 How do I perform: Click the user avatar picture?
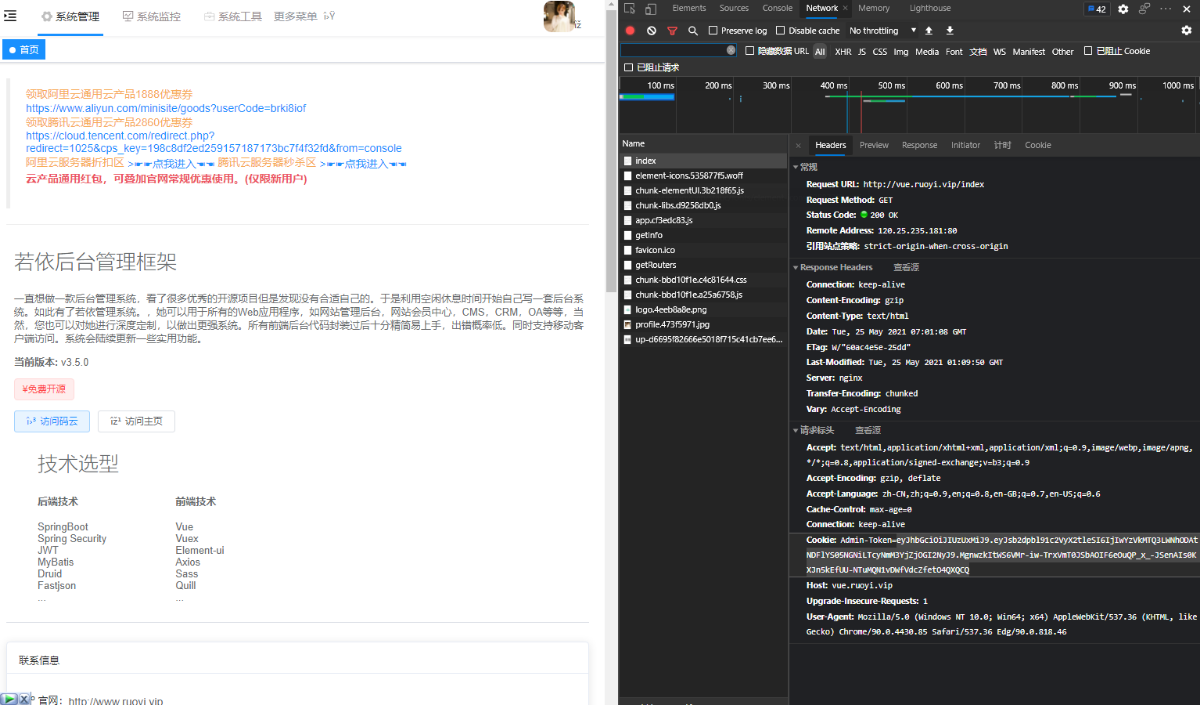tap(559, 16)
